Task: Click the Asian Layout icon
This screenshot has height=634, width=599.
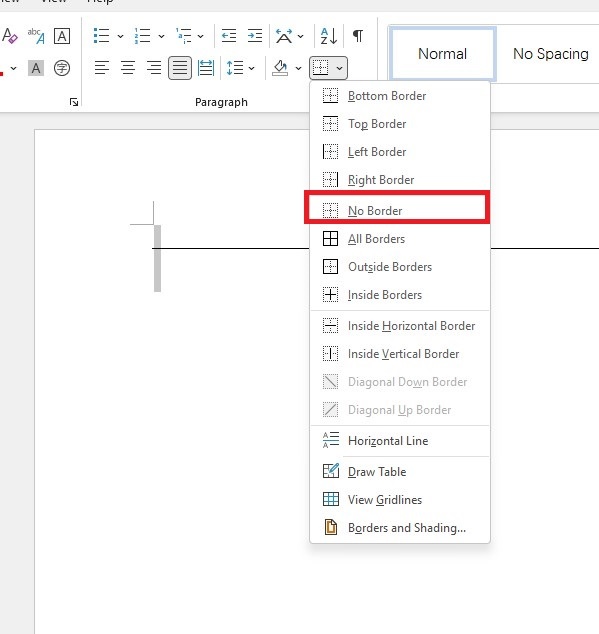Action: (284, 36)
